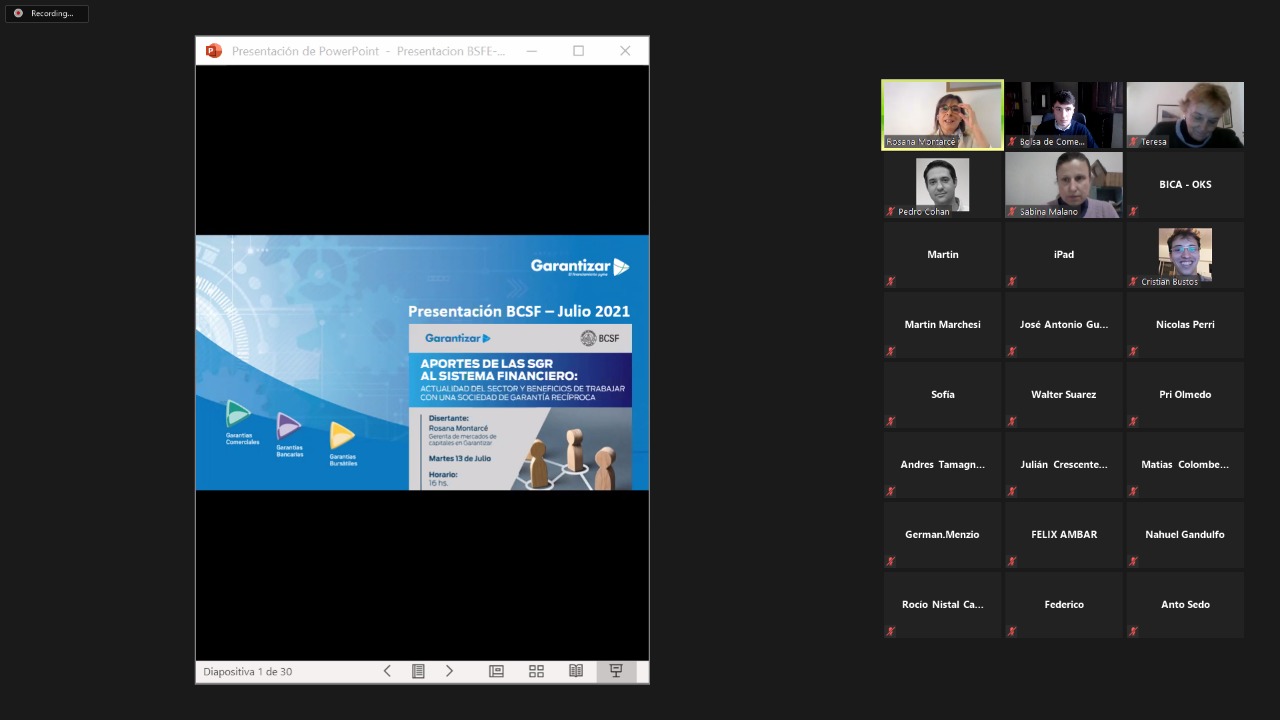Click participant name 'Nicolas Perri'

1185,324
